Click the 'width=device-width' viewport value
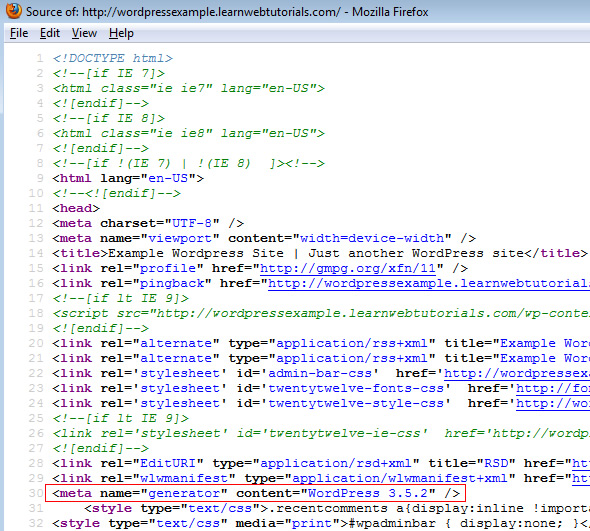The width and height of the screenshot is (590, 531). pos(372,238)
